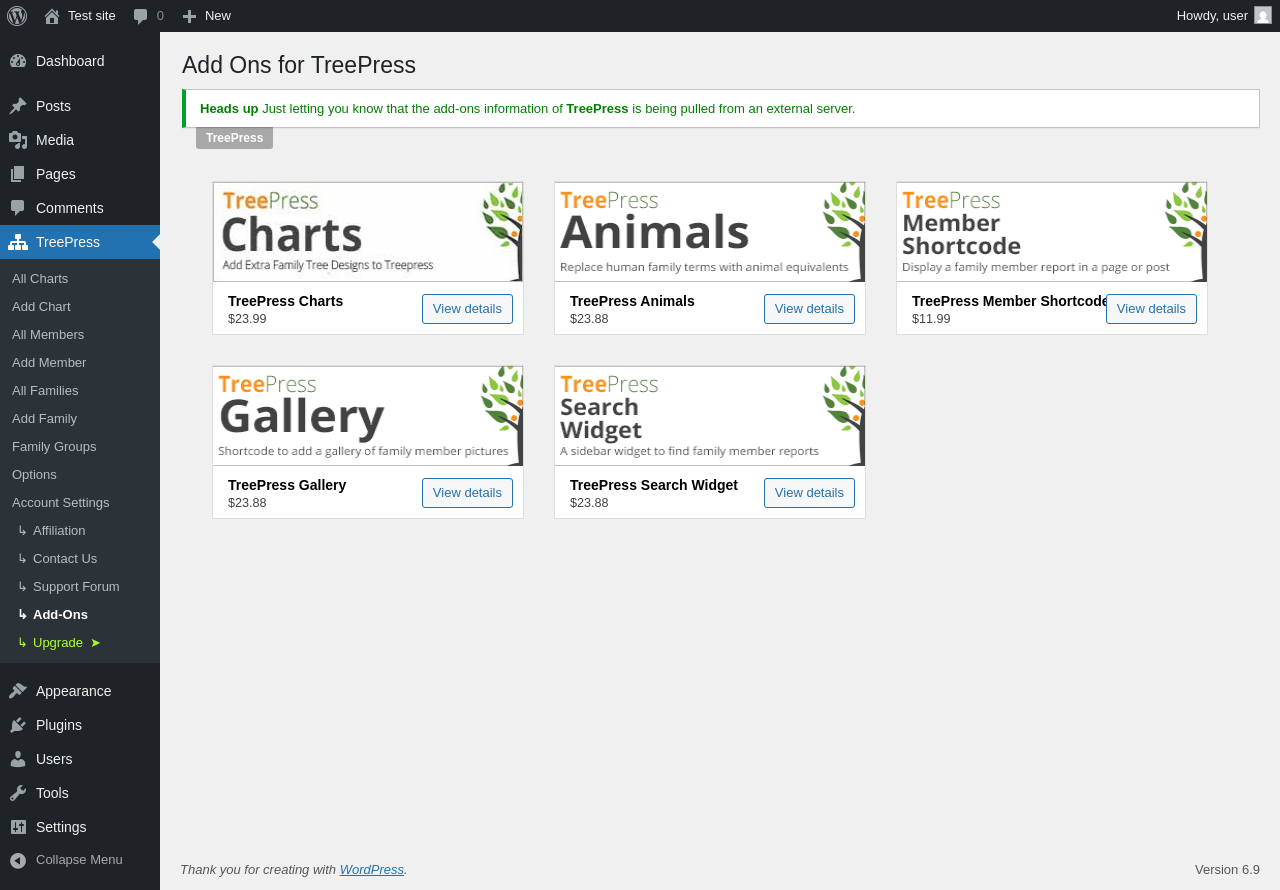This screenshot has height=890, width=1280.
Task: Select Add Family submenu item
Action: pyautogui.click(x=80, y=418)
